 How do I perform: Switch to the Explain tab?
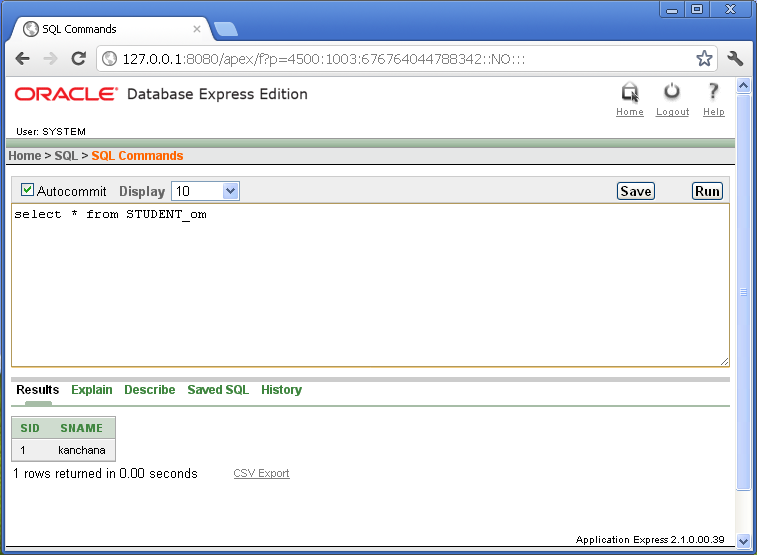(92, 390)
